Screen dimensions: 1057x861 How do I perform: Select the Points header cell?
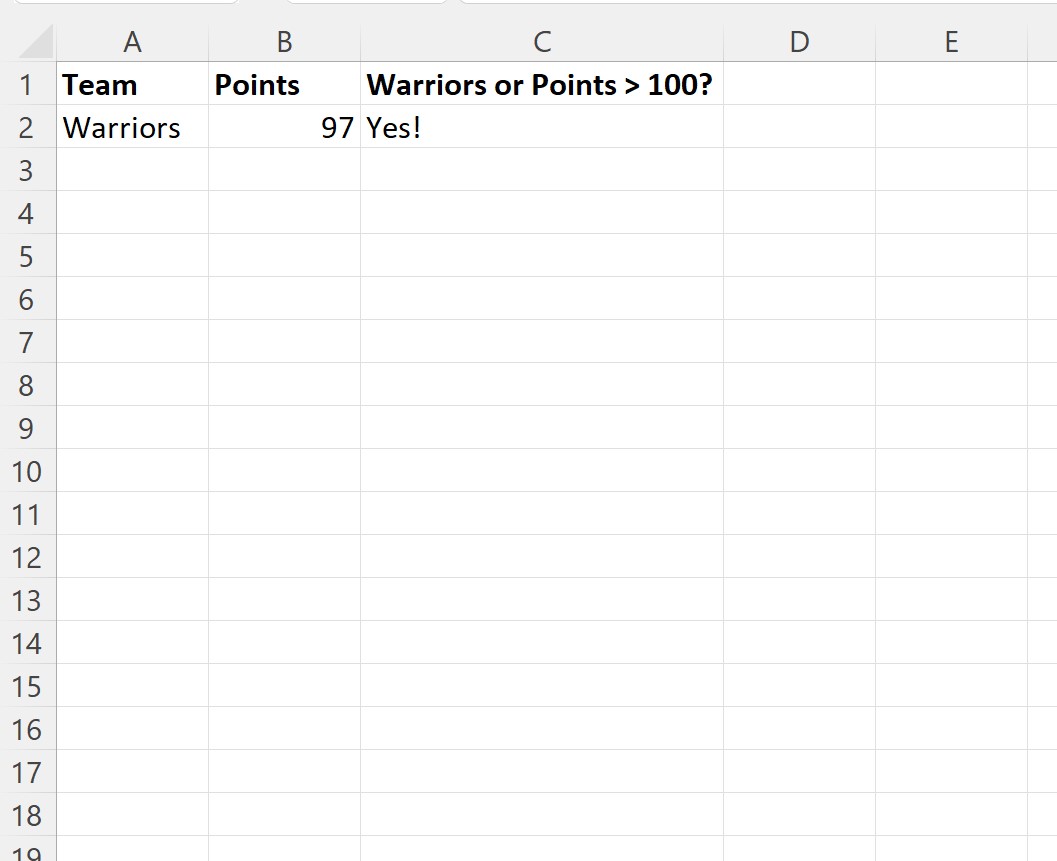pyautogui.click(x=284, y=85)
